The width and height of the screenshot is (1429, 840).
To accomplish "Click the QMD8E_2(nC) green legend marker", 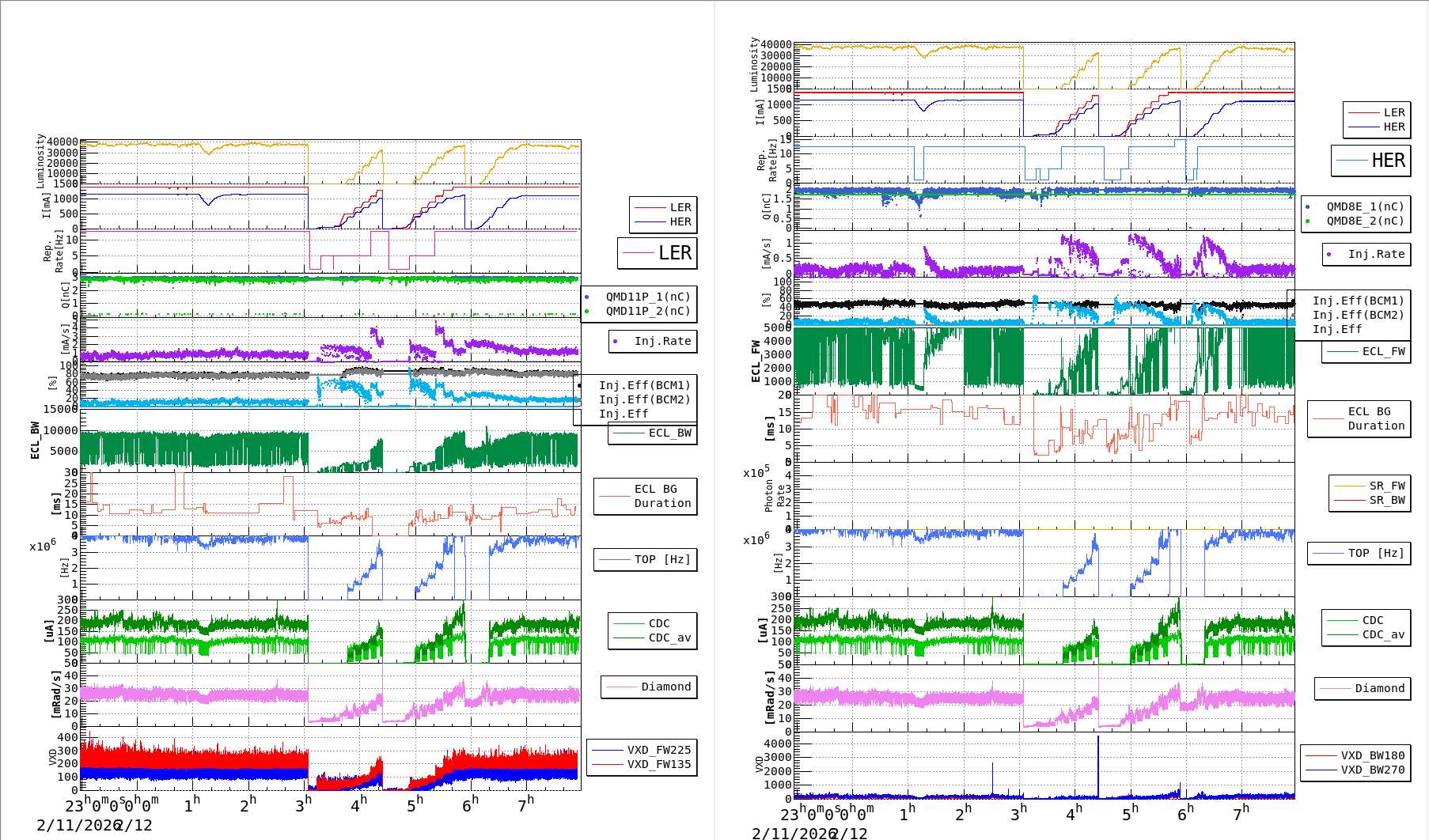I will point(1308,221).
